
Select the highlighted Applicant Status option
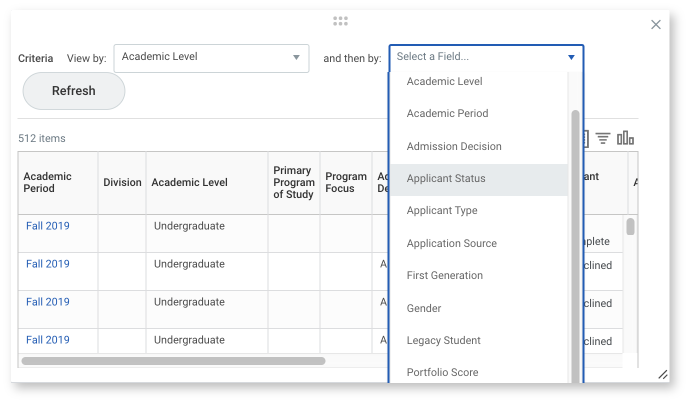479,178
